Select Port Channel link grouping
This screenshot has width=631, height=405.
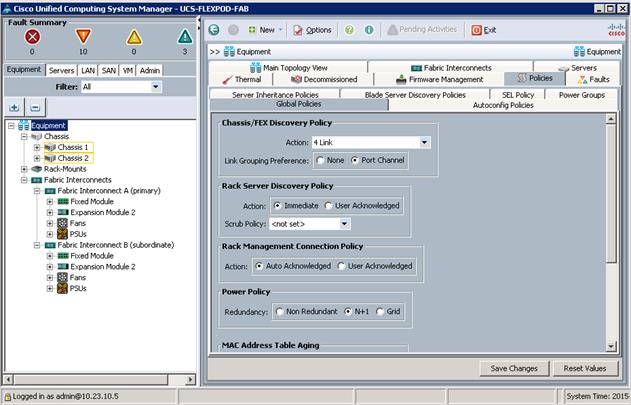pyautogui.click(x=355, y=160)
